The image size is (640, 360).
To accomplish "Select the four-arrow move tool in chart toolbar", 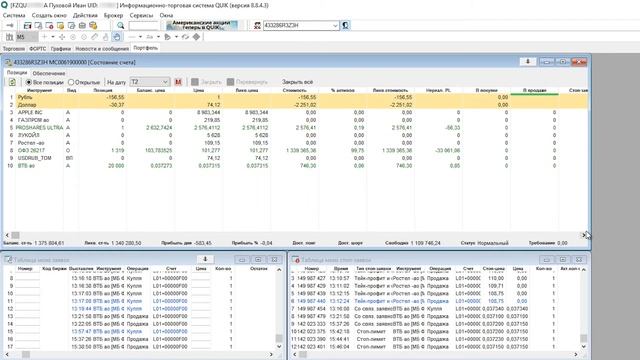I will (x=62, y=37).
